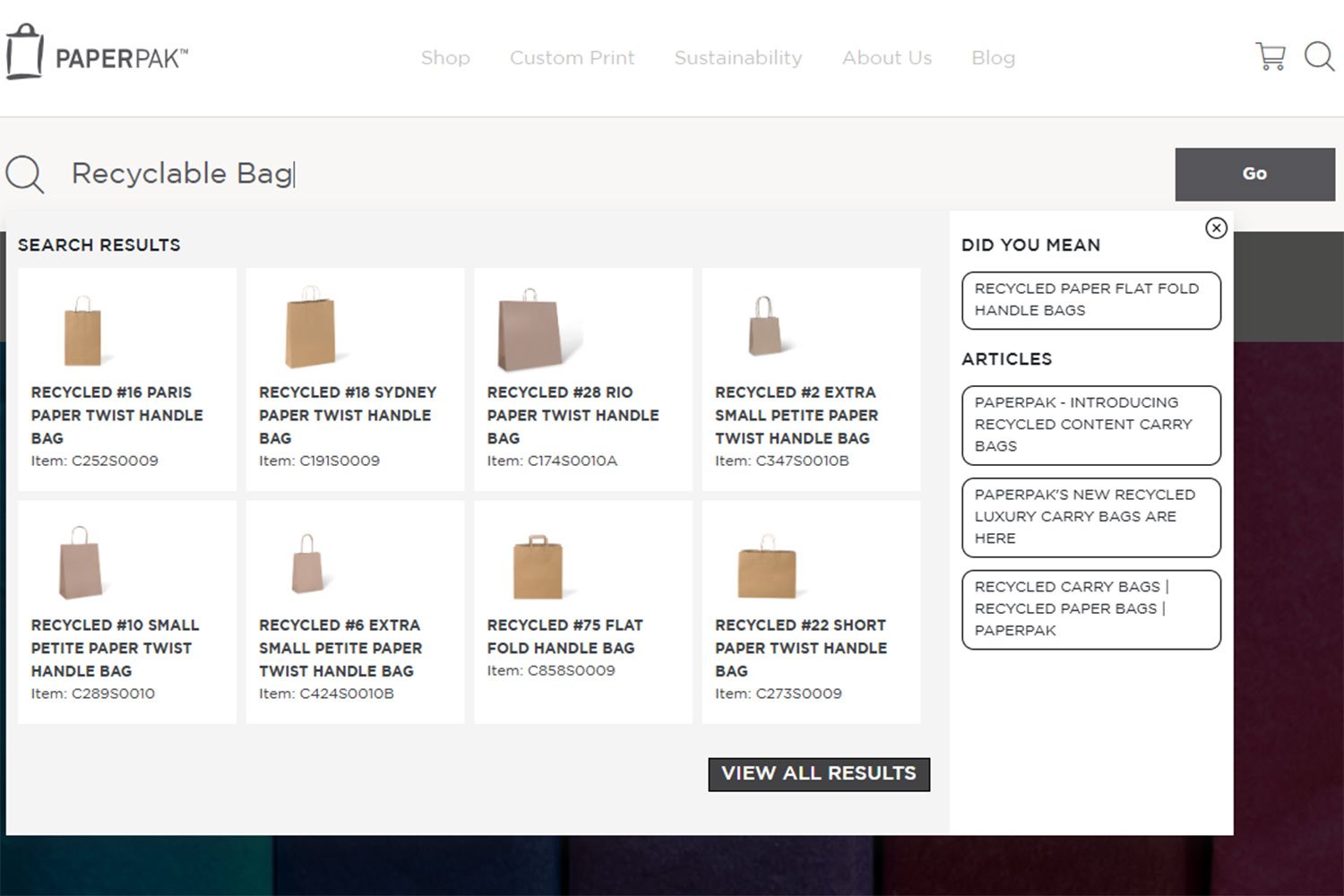This screenshot has height=896, width=1344.
Task: Close the search suggestions panel
Action: coord(1215,228)
